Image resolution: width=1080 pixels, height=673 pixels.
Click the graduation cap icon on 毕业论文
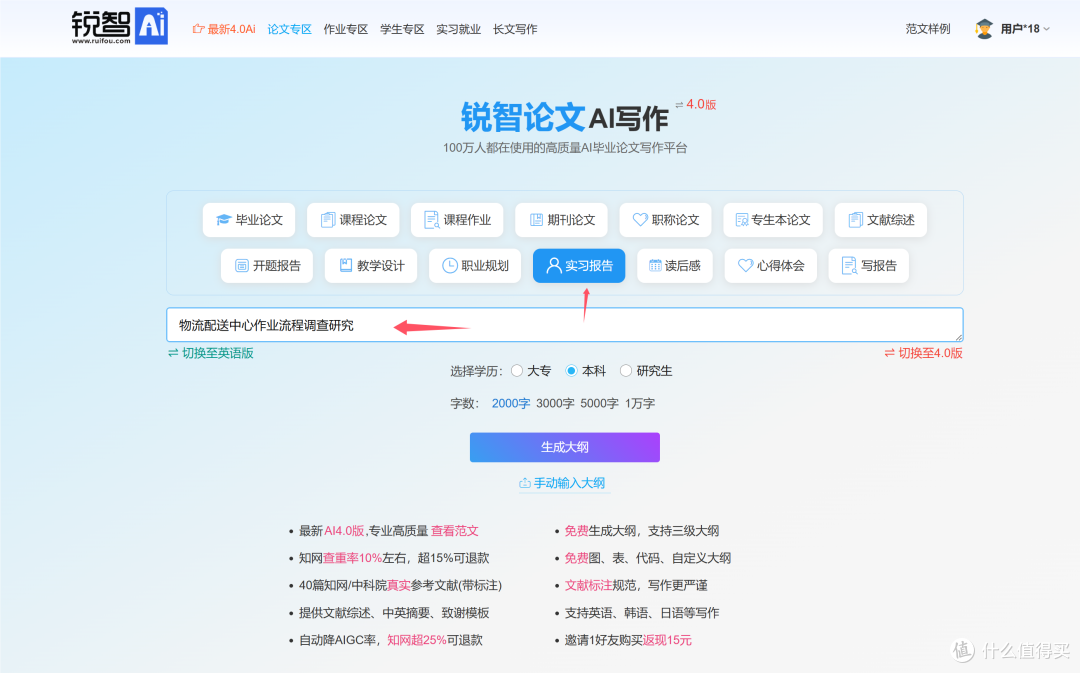[223, 220]
